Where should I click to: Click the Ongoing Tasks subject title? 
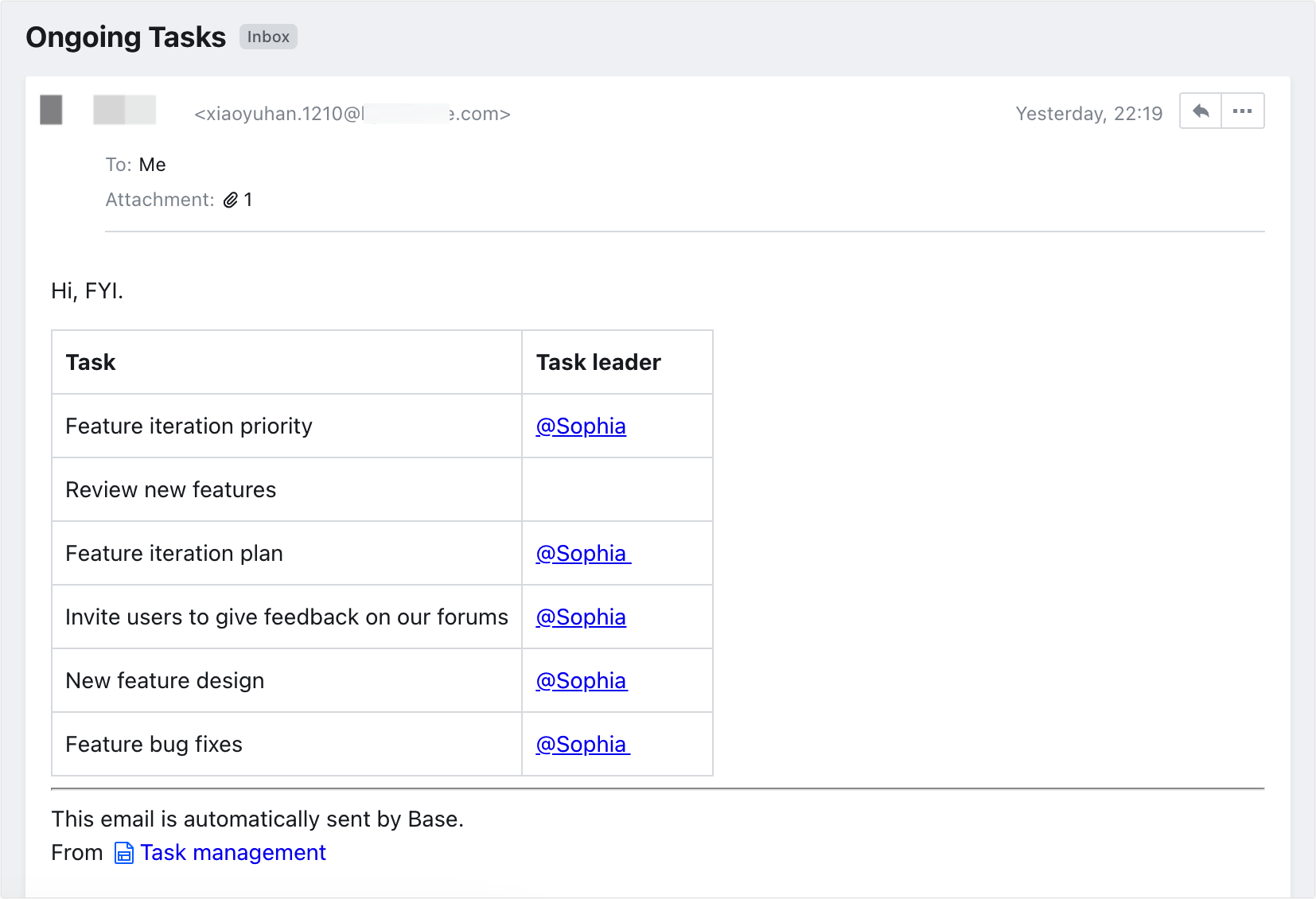126,37
